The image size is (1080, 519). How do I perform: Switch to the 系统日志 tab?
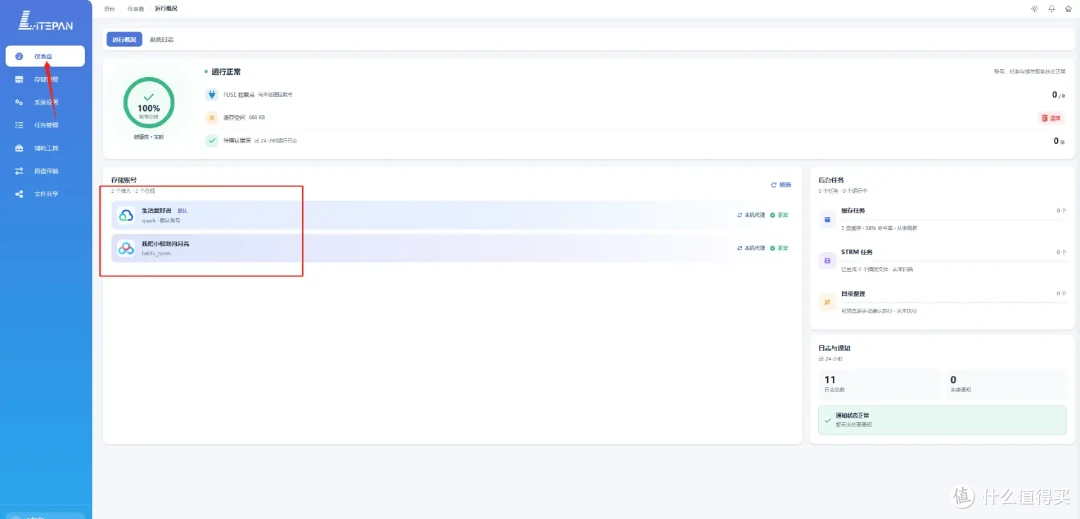pyautogui.click(x=162, y=39)
